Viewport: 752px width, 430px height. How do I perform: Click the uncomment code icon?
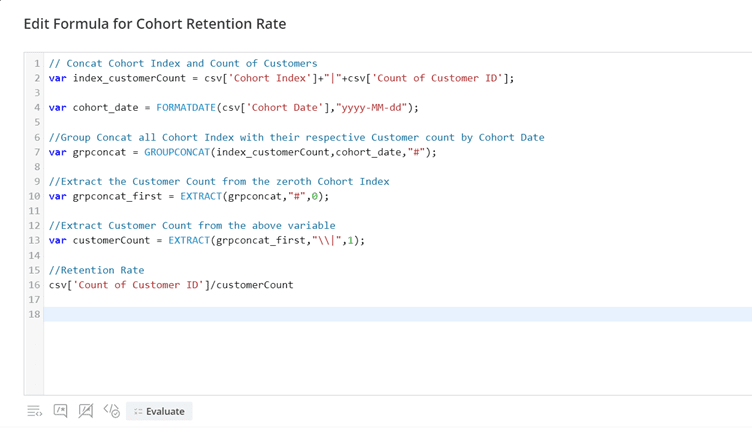pyautogui.click(x=86, y=411)
